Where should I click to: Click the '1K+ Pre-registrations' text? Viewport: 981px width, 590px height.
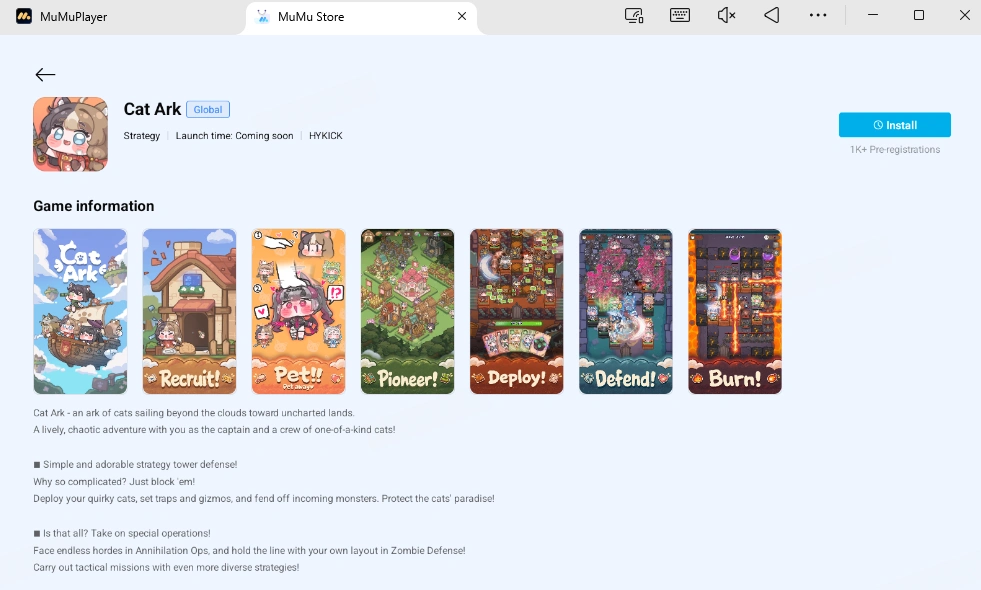[895, 150]
